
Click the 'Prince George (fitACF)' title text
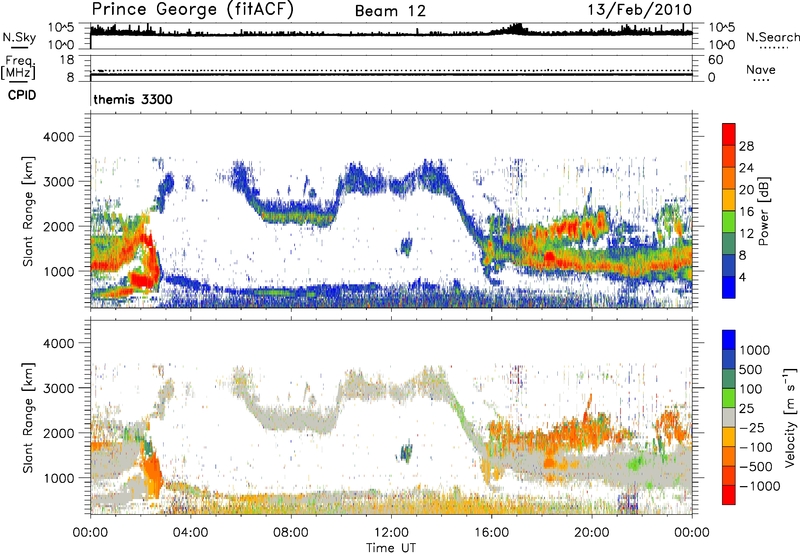(x=193, y=9)
